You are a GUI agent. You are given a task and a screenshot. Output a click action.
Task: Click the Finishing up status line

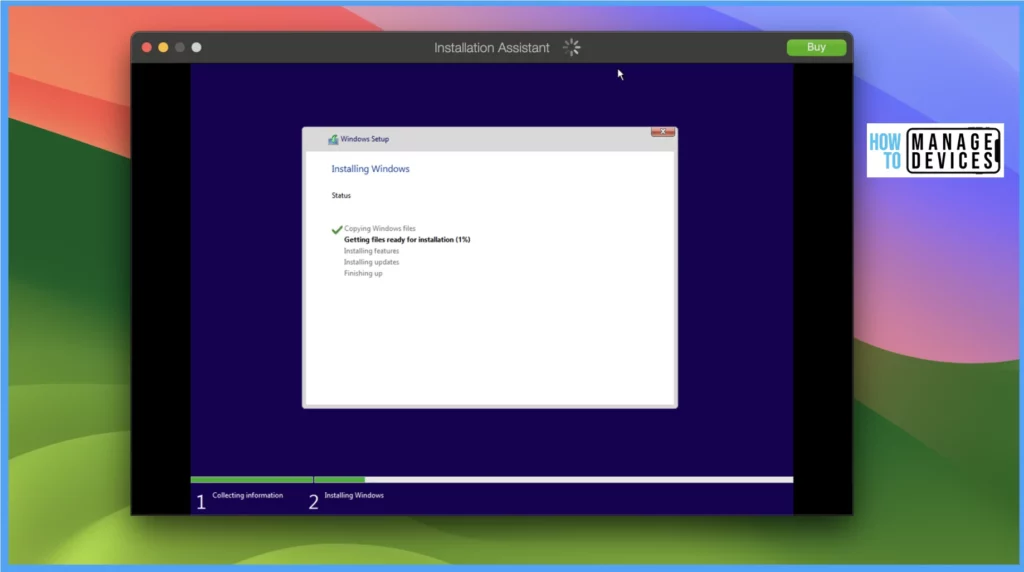(x=363, y=273)
